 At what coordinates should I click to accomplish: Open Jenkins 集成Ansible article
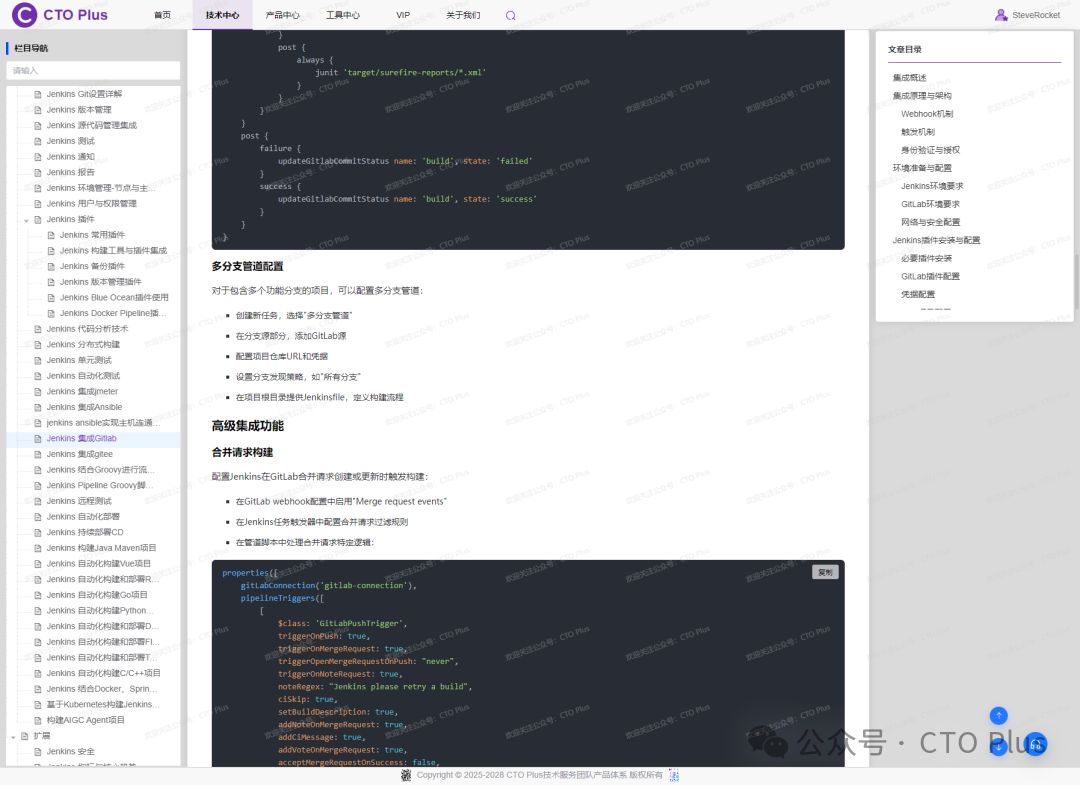[x=84, y=408]
